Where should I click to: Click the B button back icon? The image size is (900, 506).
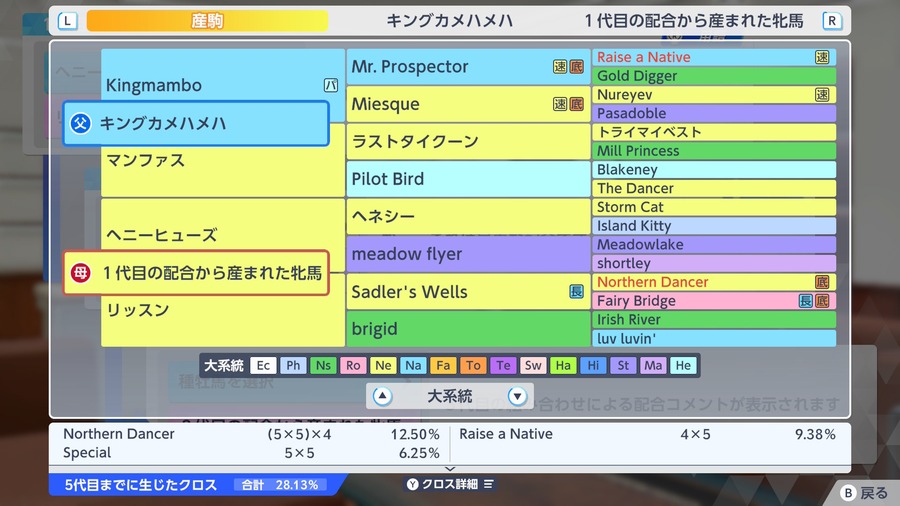(x=848, y=493)
